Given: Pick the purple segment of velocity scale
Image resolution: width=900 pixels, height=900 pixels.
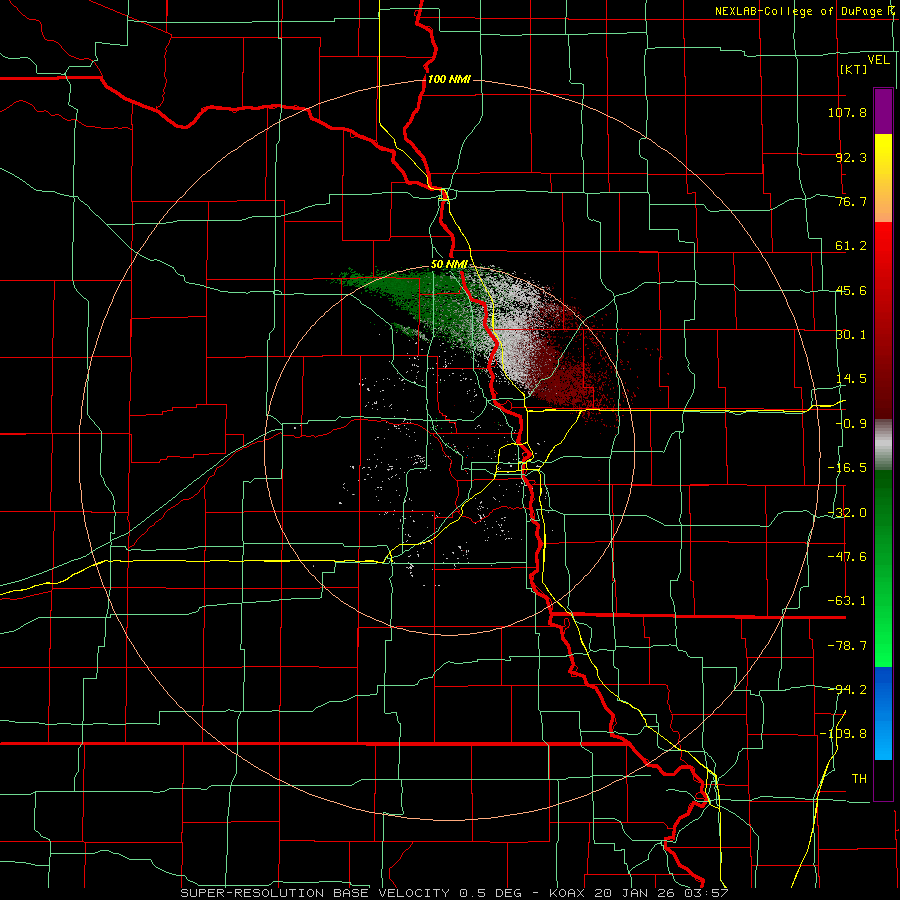Looking at the screenshot, I should [883, 111].
